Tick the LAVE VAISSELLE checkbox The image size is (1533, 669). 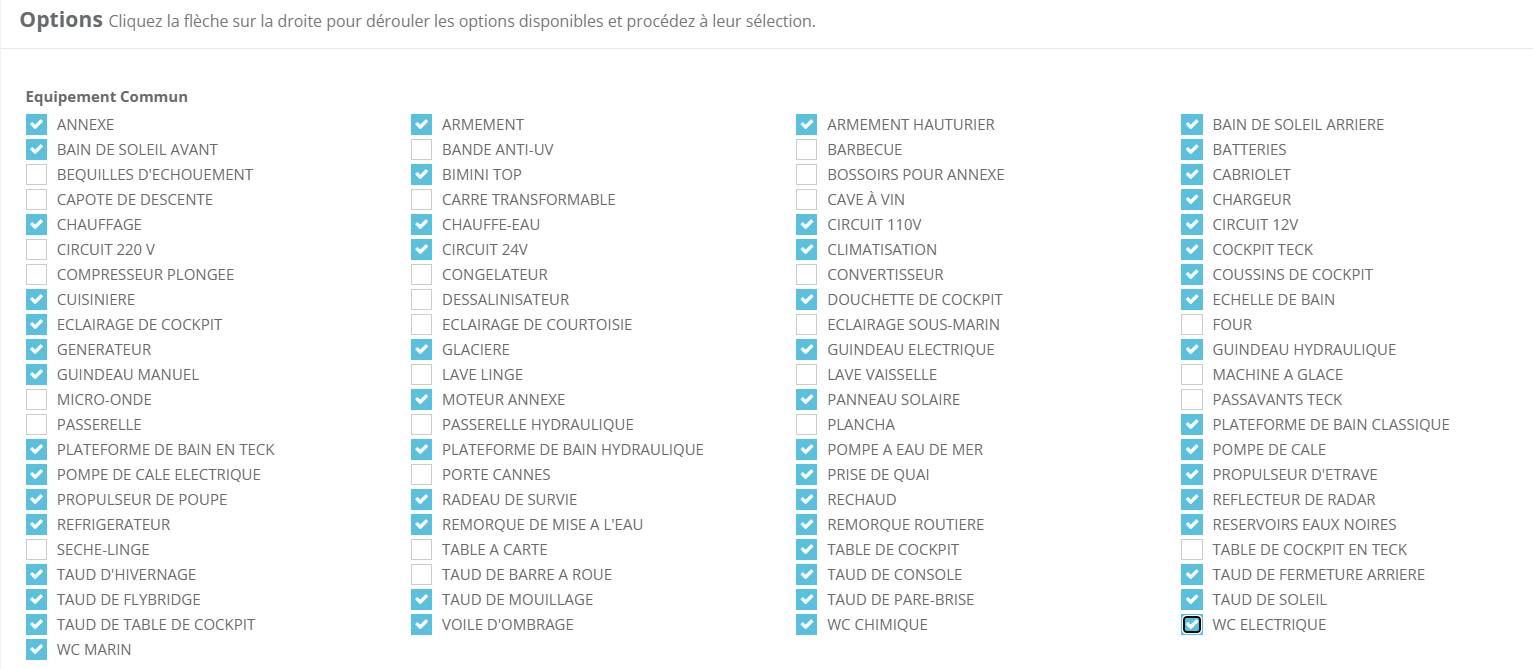807,375
